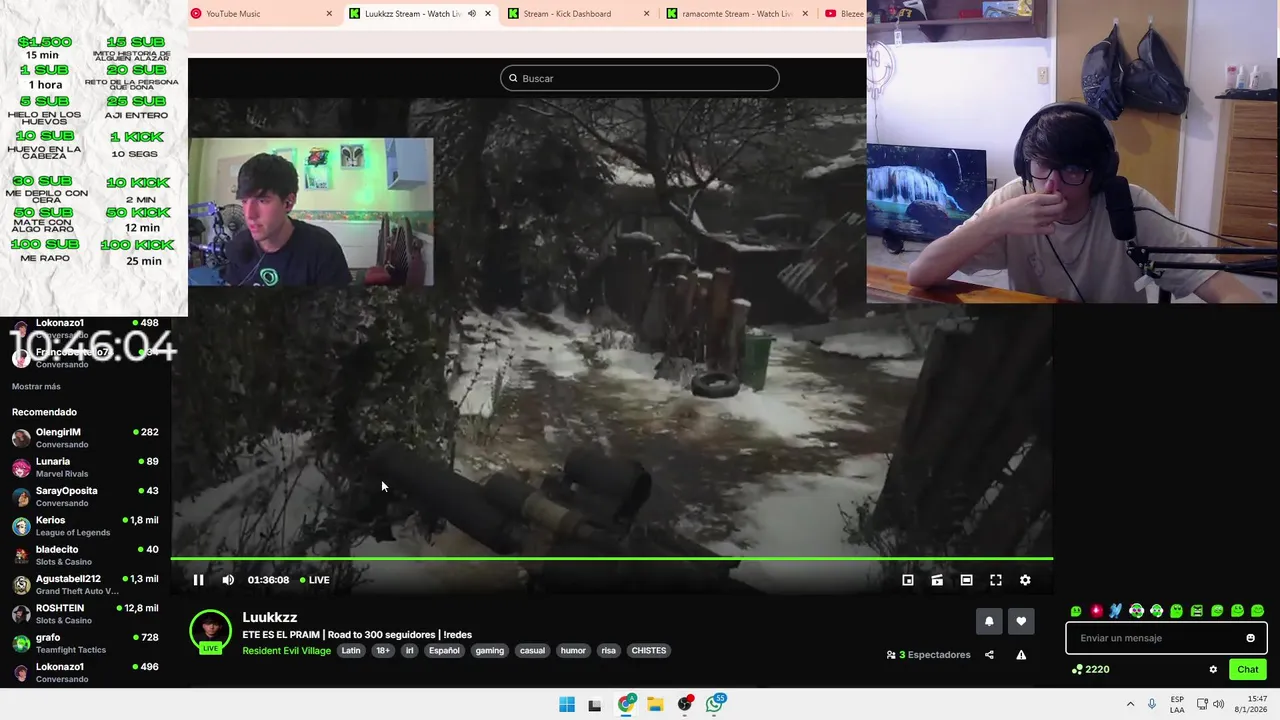
Task: Open OBS Studio from the taskbar
Action: click(685, 704)
